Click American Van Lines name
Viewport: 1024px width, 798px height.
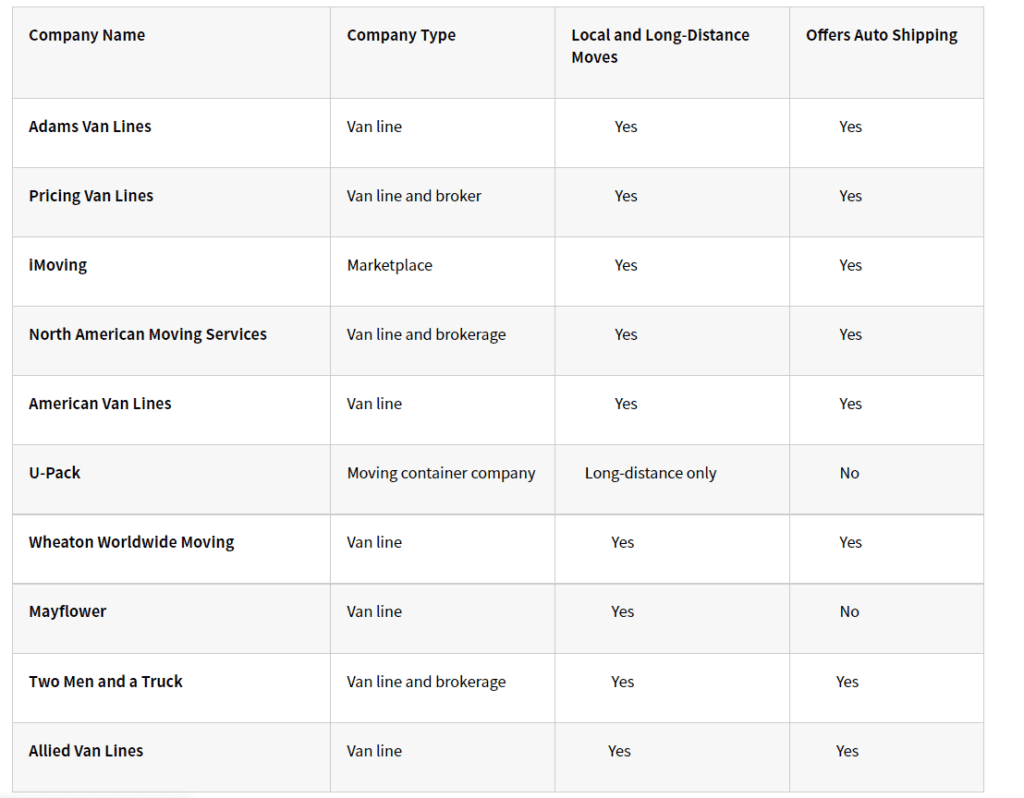[x=100, y=404]
